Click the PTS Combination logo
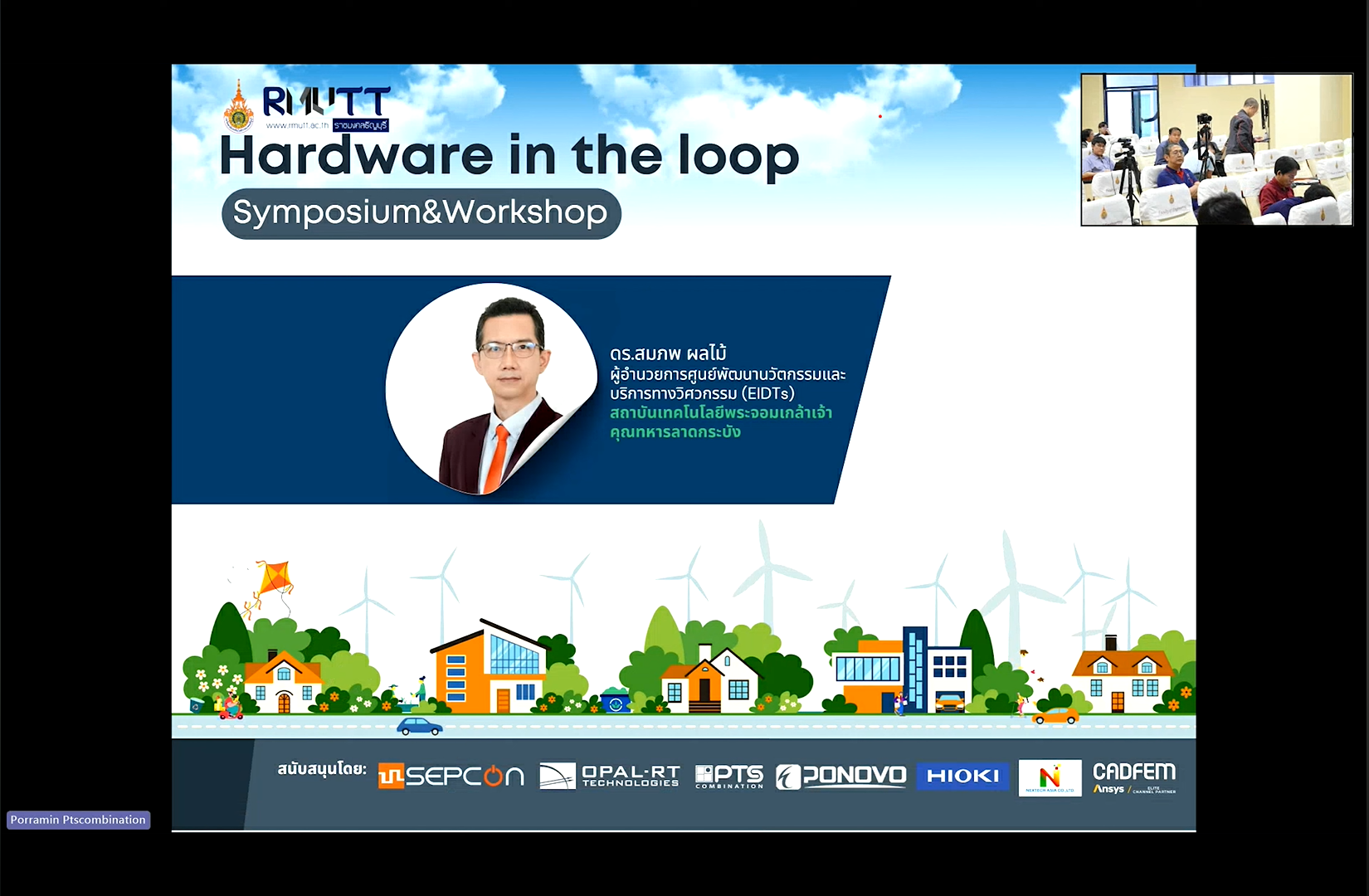The height and width of the screenshot is (896, 1369). click(x=729, y=777)
